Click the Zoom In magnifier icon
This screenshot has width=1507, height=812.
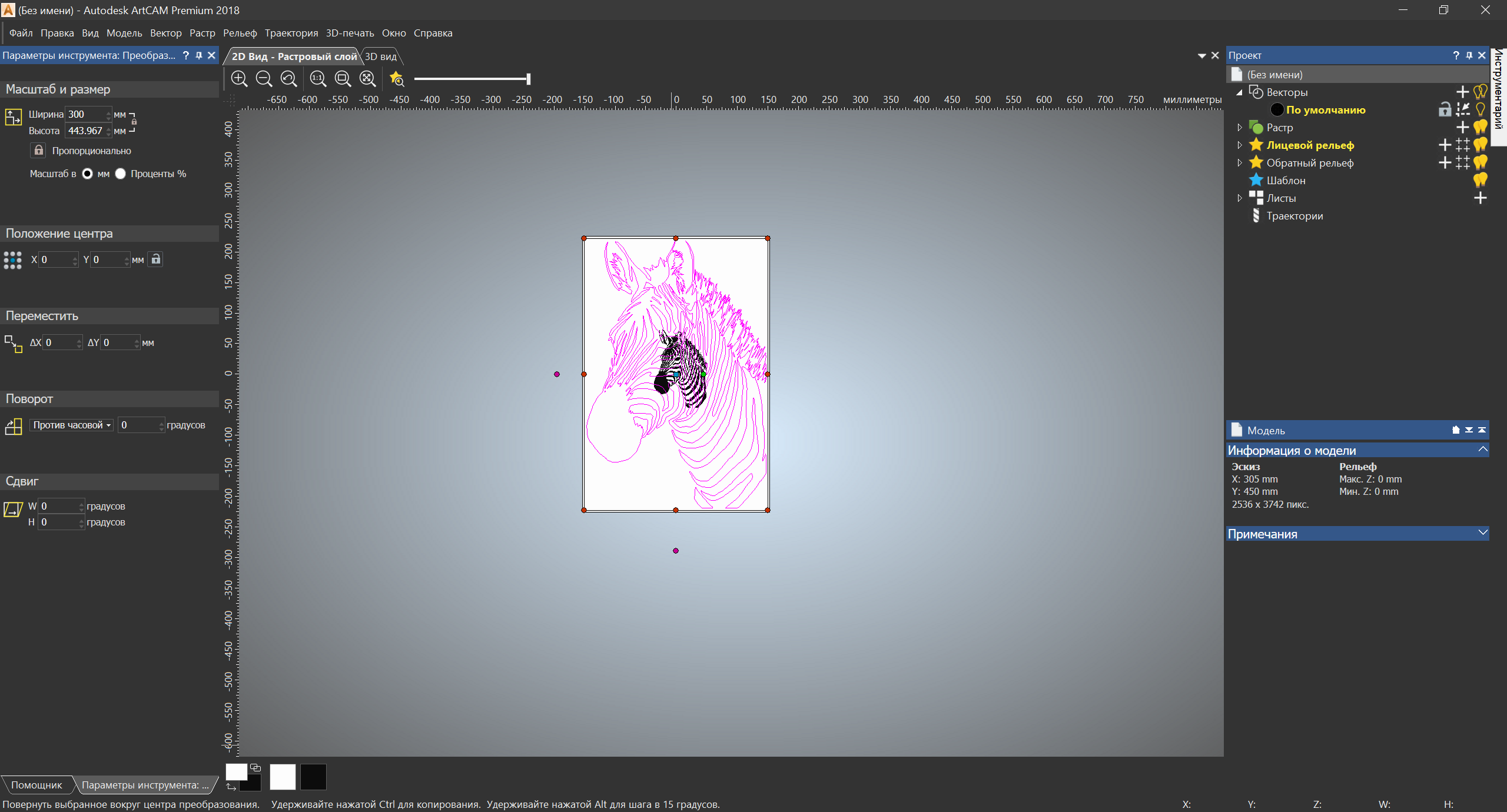(239, 78)
